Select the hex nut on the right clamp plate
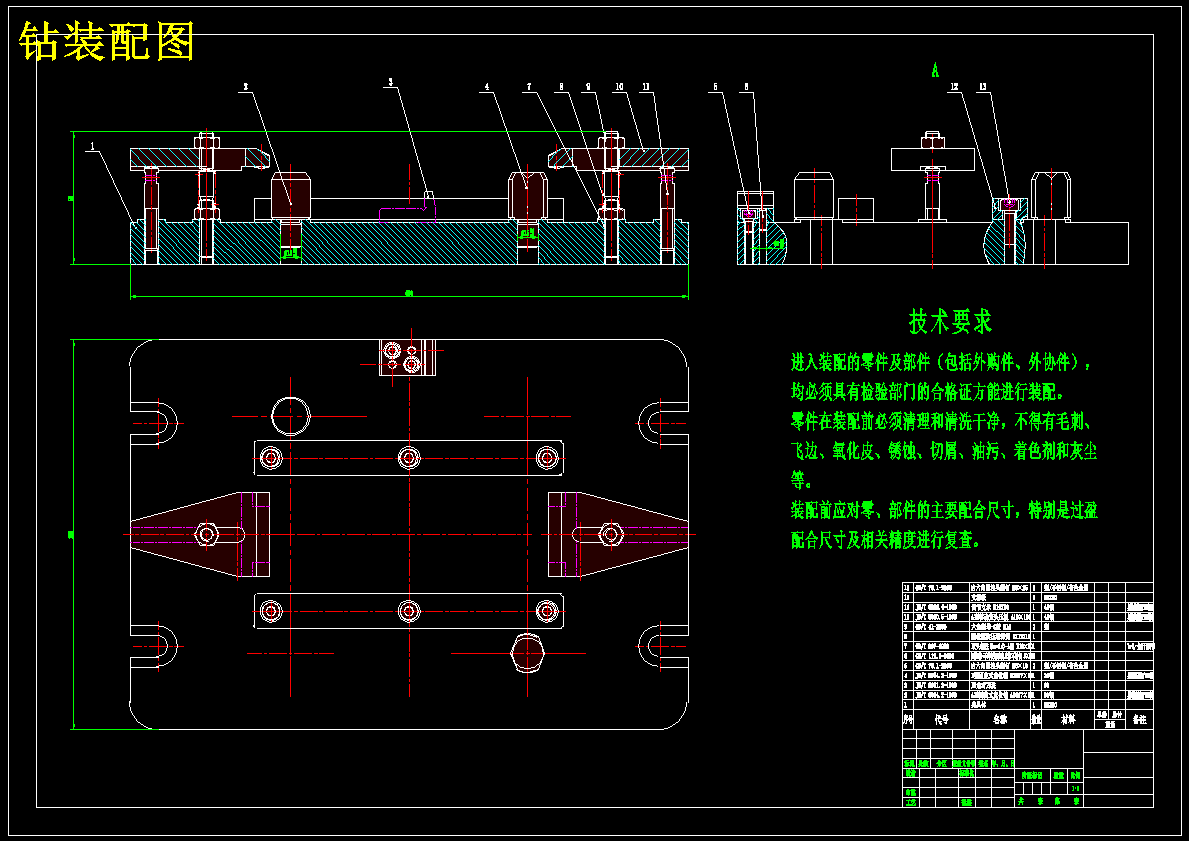Viewport: 1189px width, 841px height. (611, 535)
